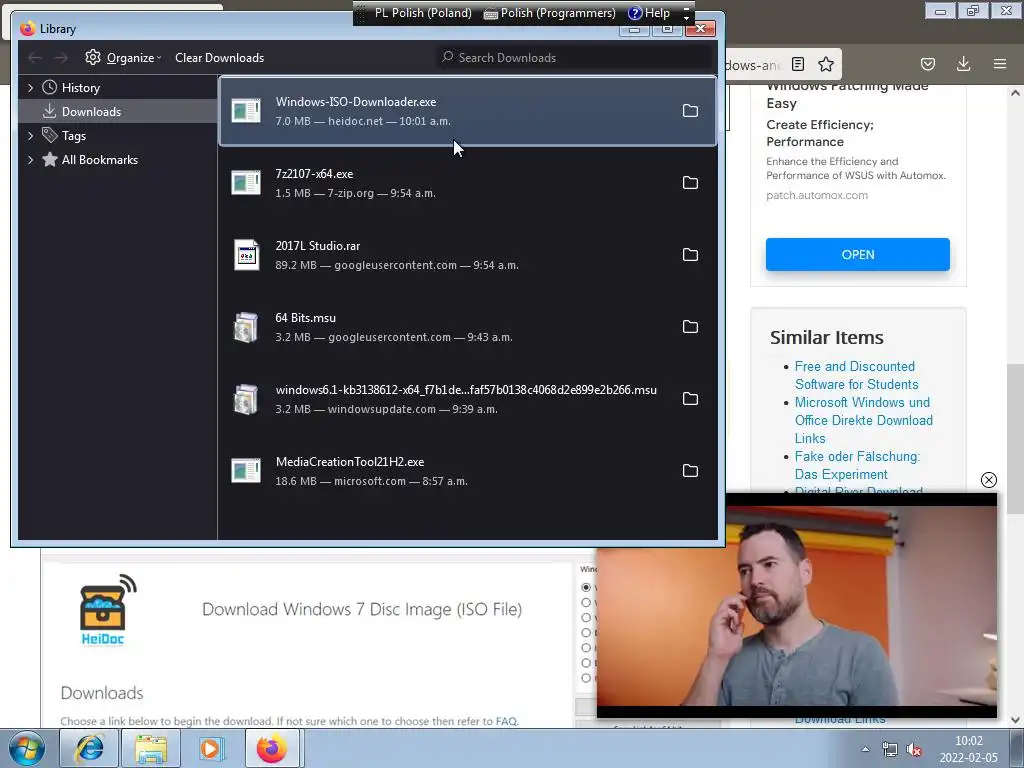
Task: Expand the History tree item
Action: pyautogui.click(x=31, y=88)
